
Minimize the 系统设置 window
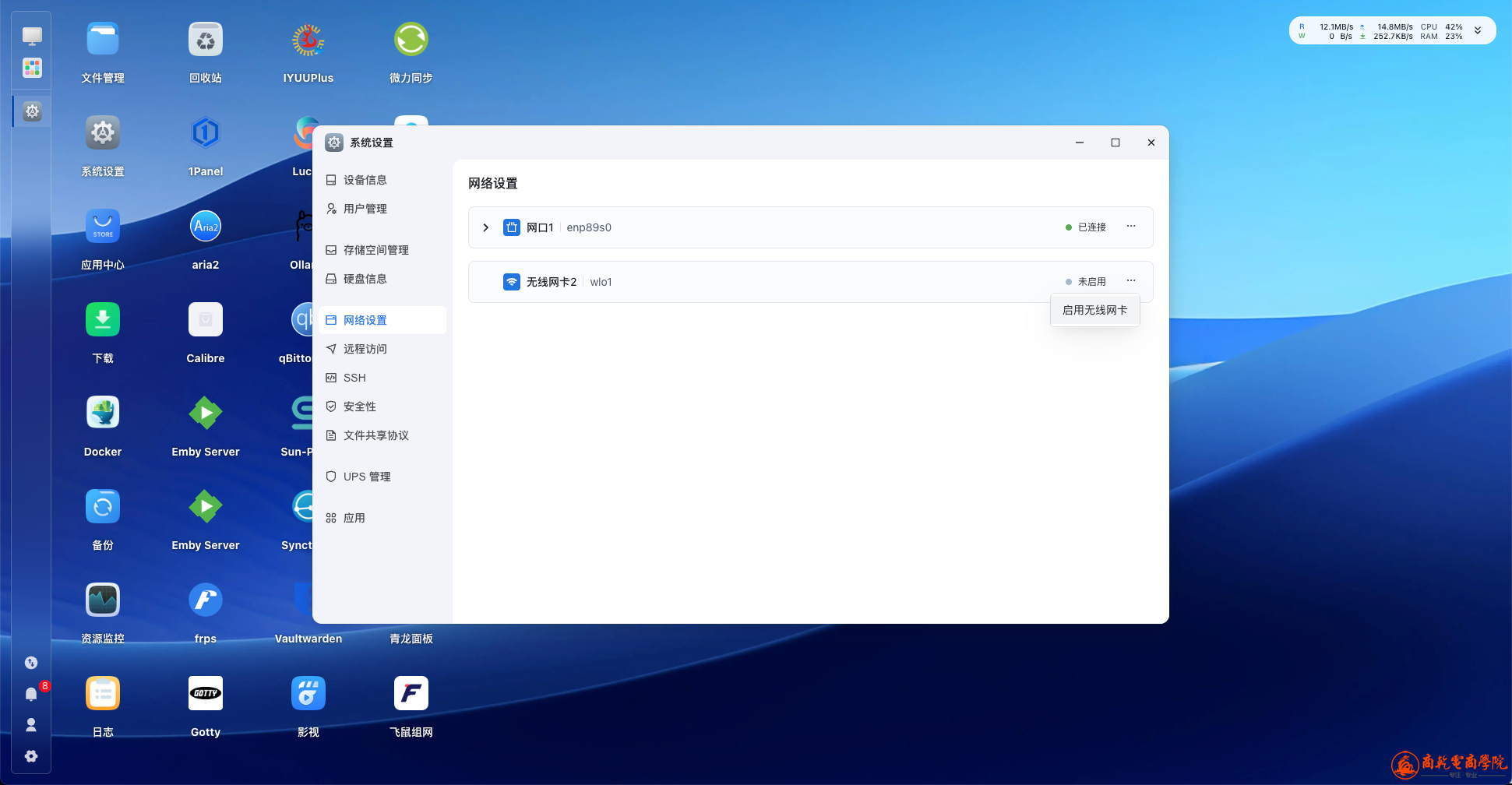tap(1080, 143)
